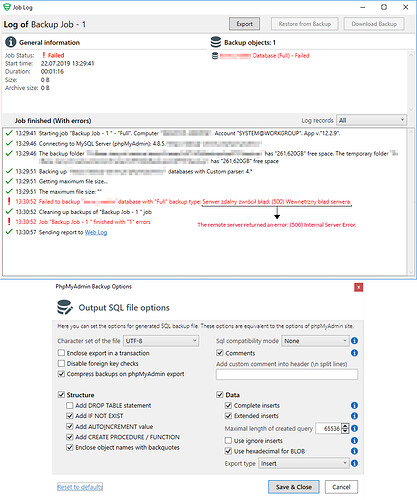Click the failed database item icon
The image size is (417, 500).
click(215, 56)
